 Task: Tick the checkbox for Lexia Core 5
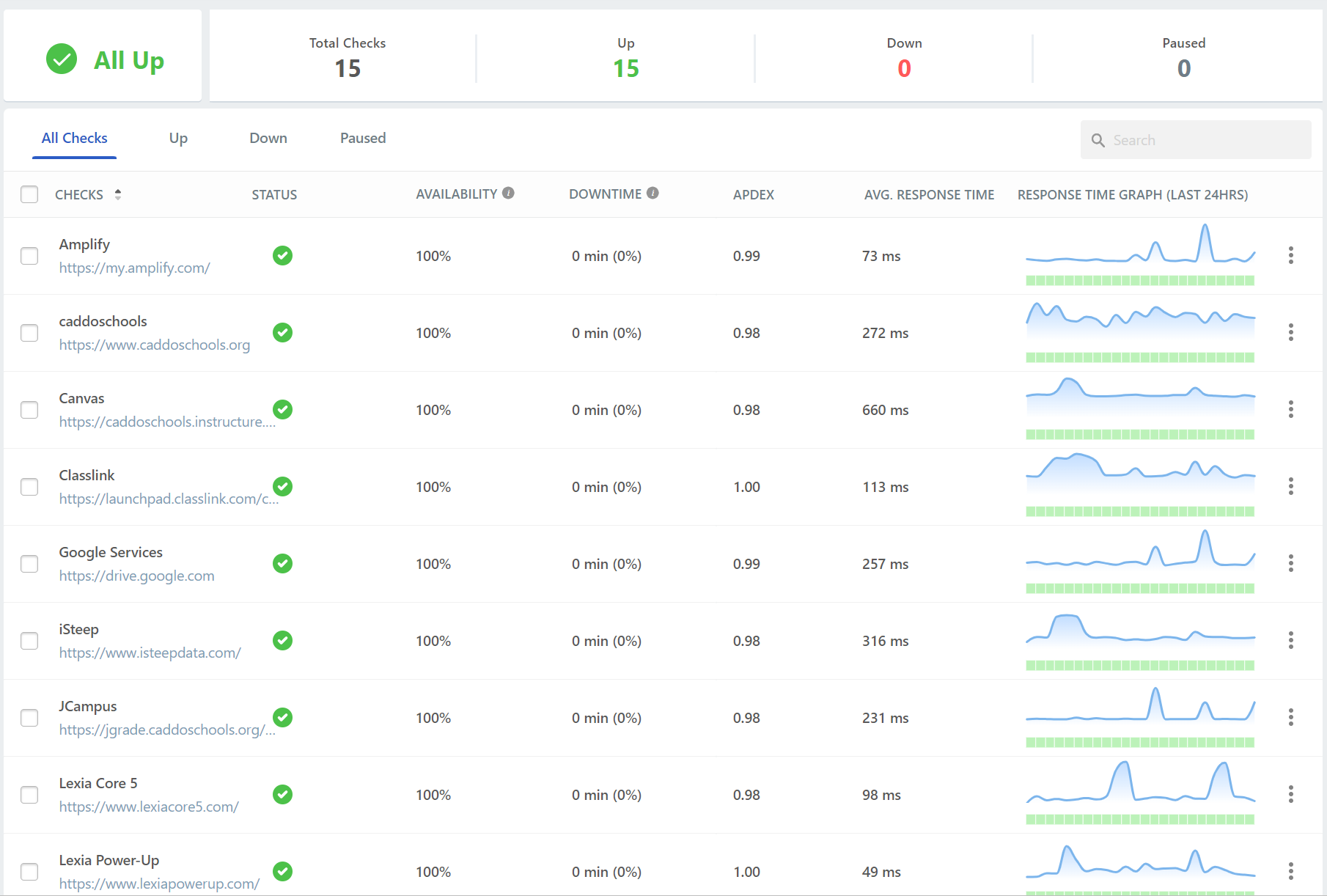(29, 795)
